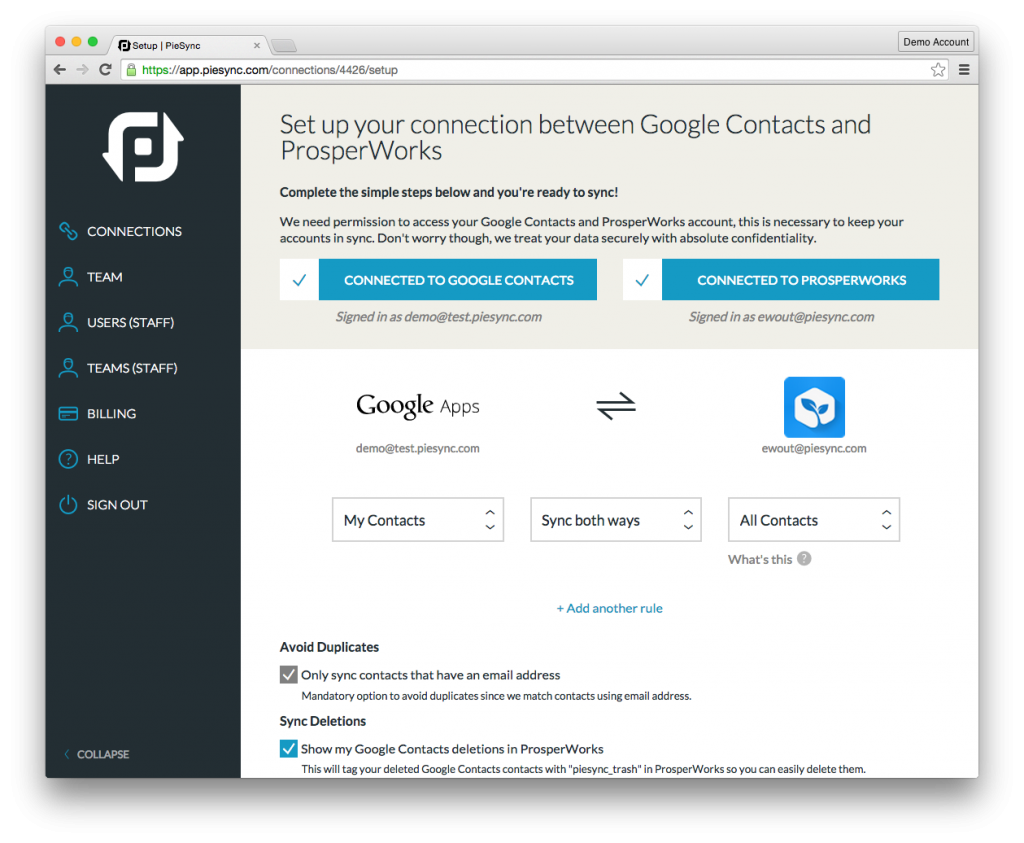
Task: Click the Sign Out power icon
Action: 68,505
